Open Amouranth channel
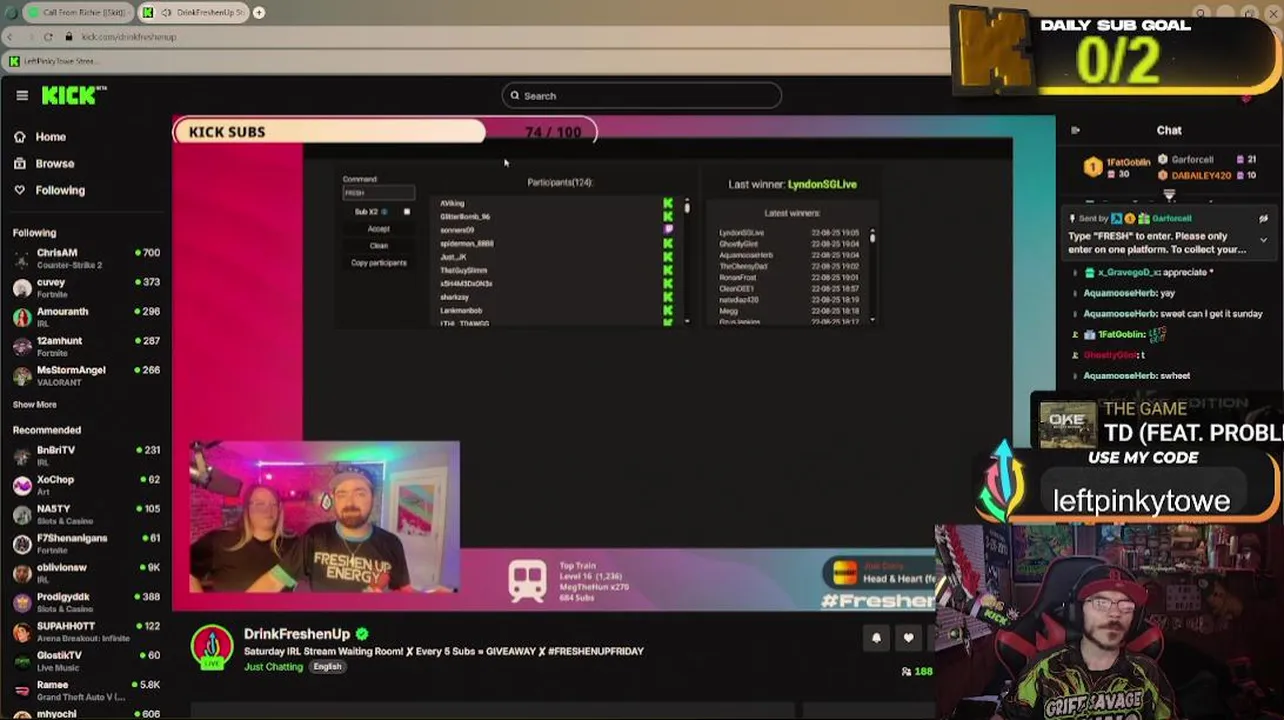 pos(62,312)
